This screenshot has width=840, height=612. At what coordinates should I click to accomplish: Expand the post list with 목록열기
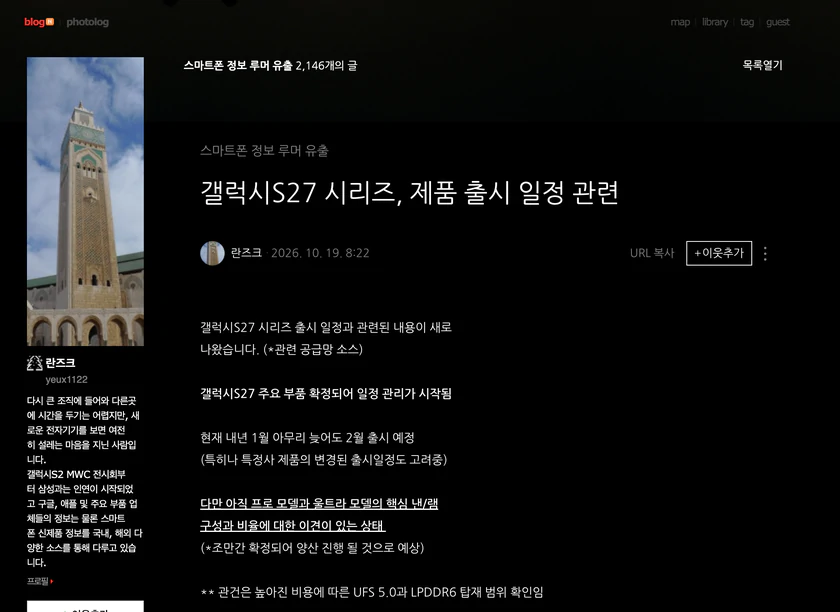pyautogui.click(x=762, y=65)
